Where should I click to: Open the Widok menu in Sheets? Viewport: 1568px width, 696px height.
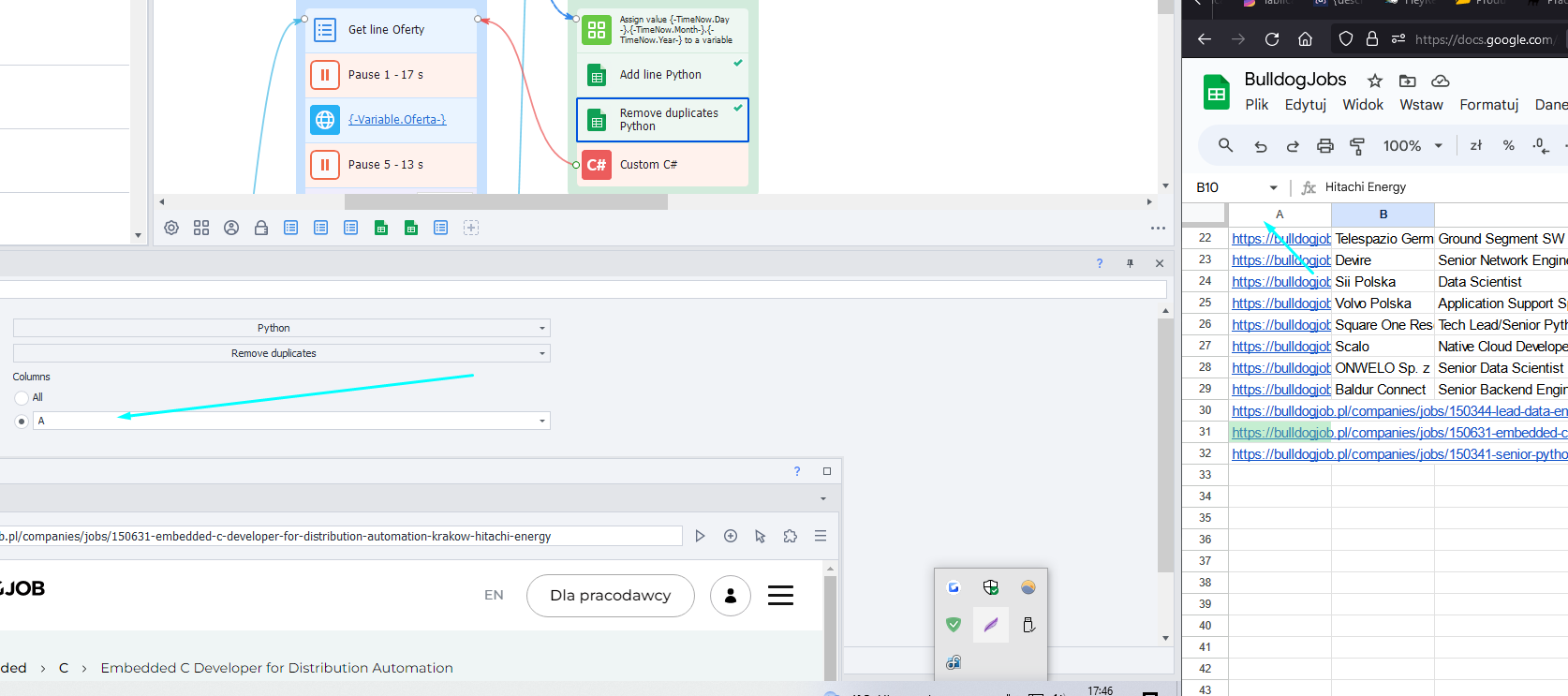pyautogui.click(x=1363, y=105)
